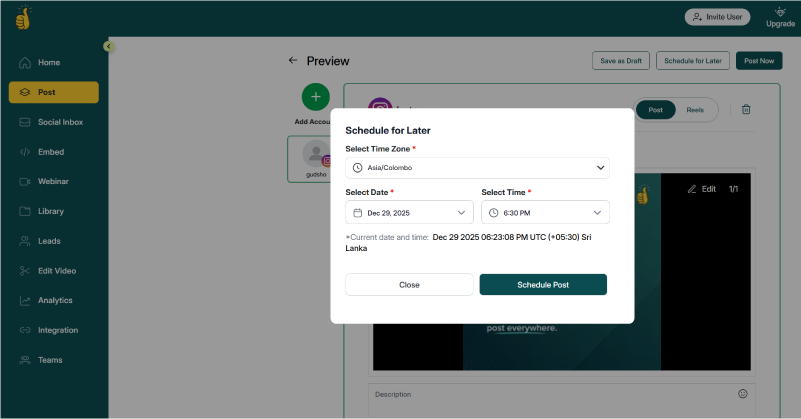The image size is (801, 419).
Task: Click the Description text field
Action: tap(561, 401)
